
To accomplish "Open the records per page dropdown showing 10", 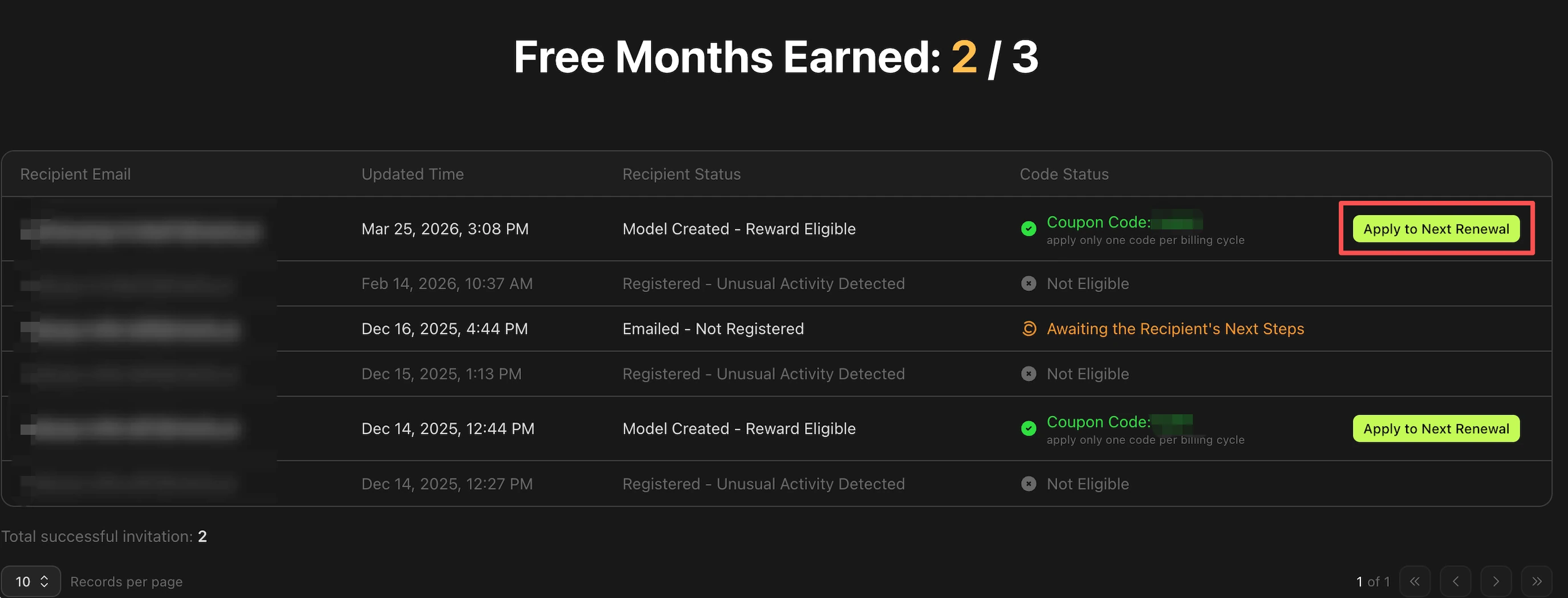I will pyautogui.click(x=30, y=581).
